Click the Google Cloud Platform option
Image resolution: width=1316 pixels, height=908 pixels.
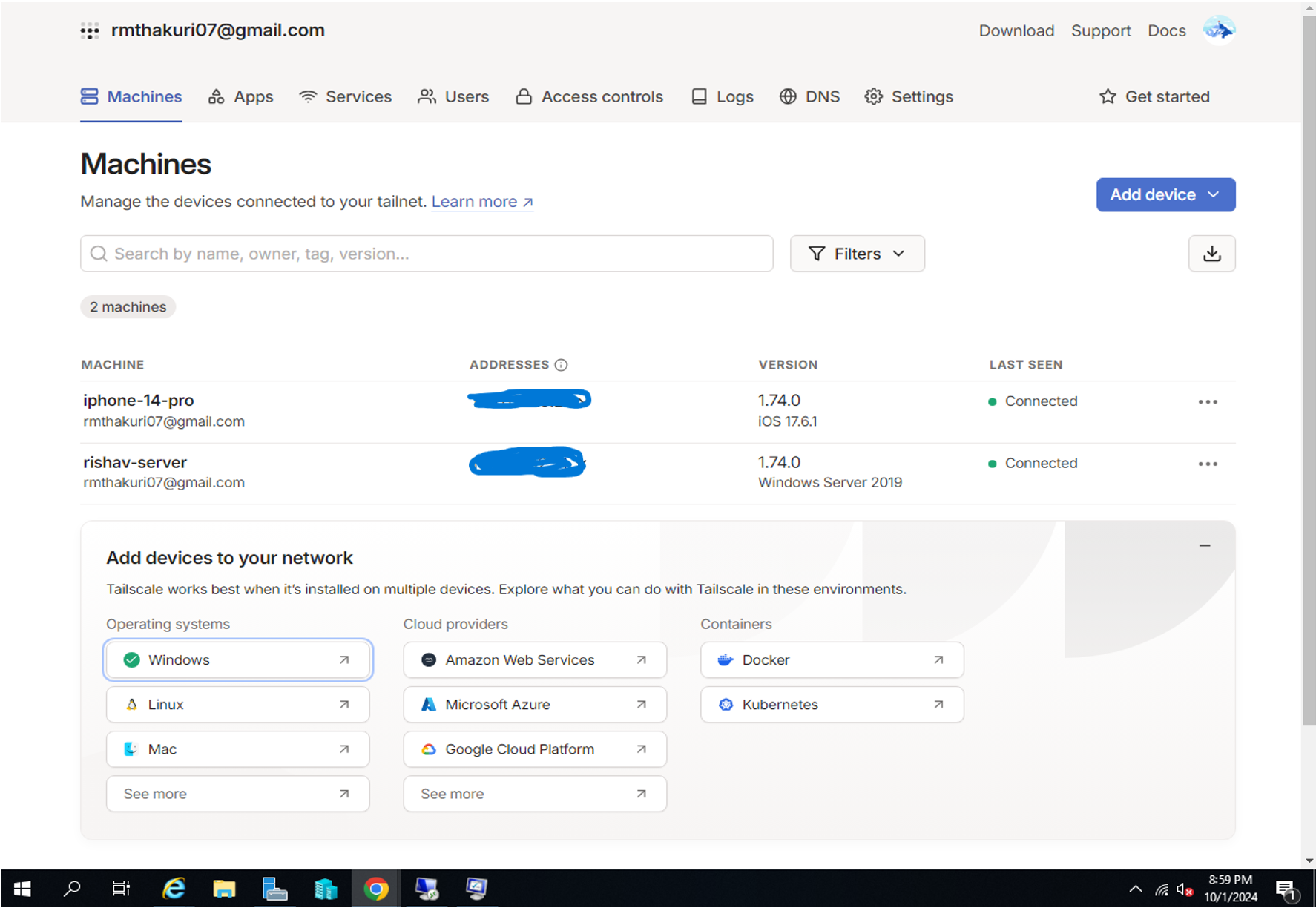535,749
